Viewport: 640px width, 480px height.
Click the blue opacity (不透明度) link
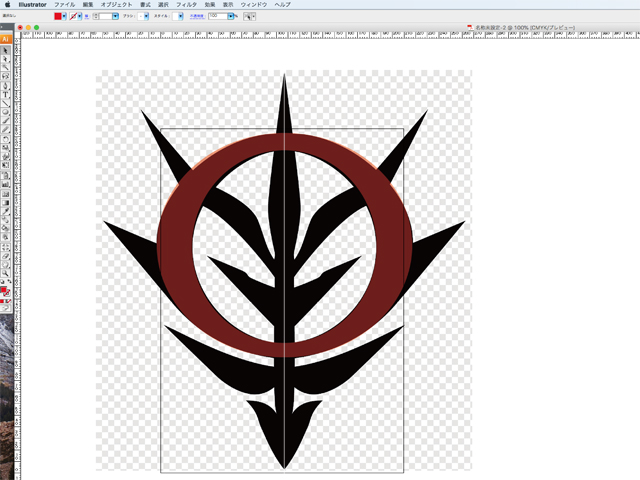pyautogui.click(x=197, y=16)
